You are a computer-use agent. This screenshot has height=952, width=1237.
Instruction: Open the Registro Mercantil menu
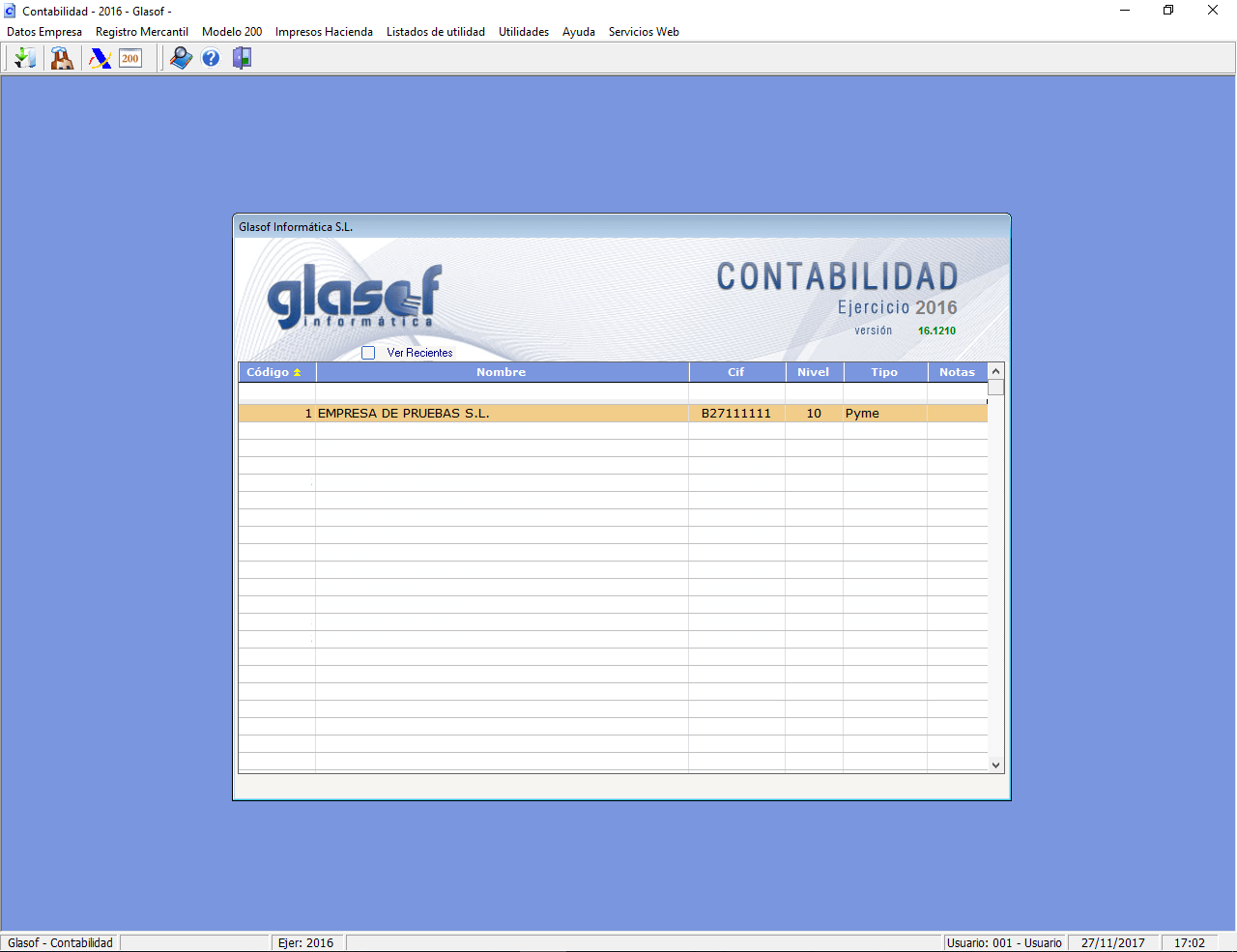[x=142, y=32]
